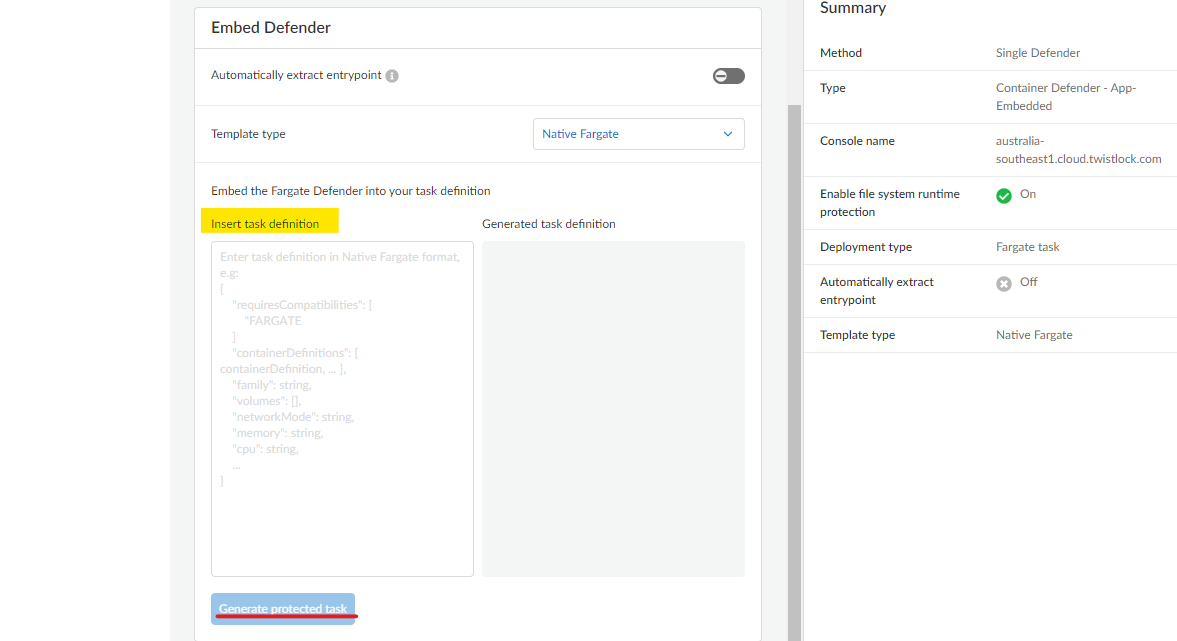
Task: Click 'Fargate task' deployment type value
Action: (x=1028, y=247)
